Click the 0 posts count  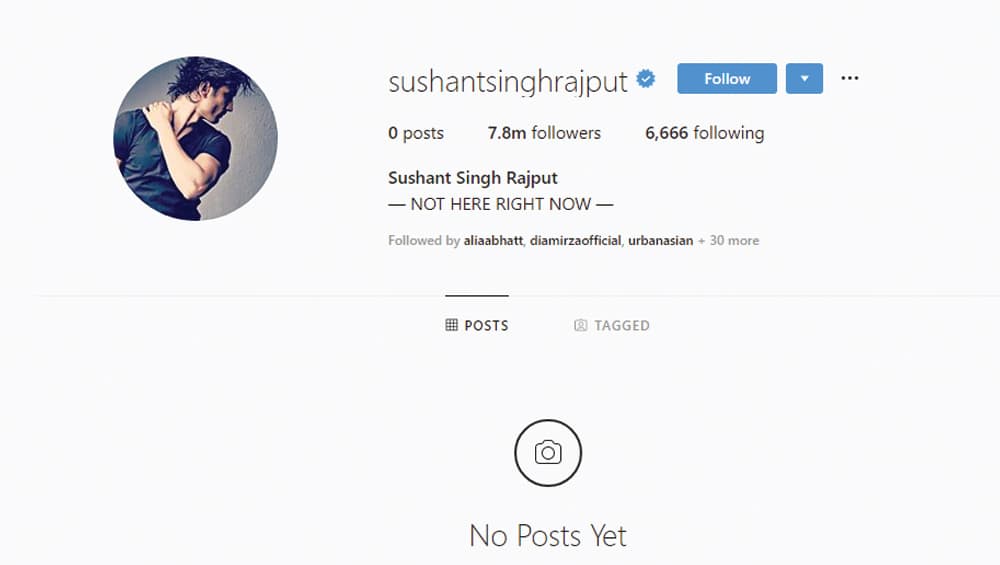pyautogui.click(x=416, y=133)
